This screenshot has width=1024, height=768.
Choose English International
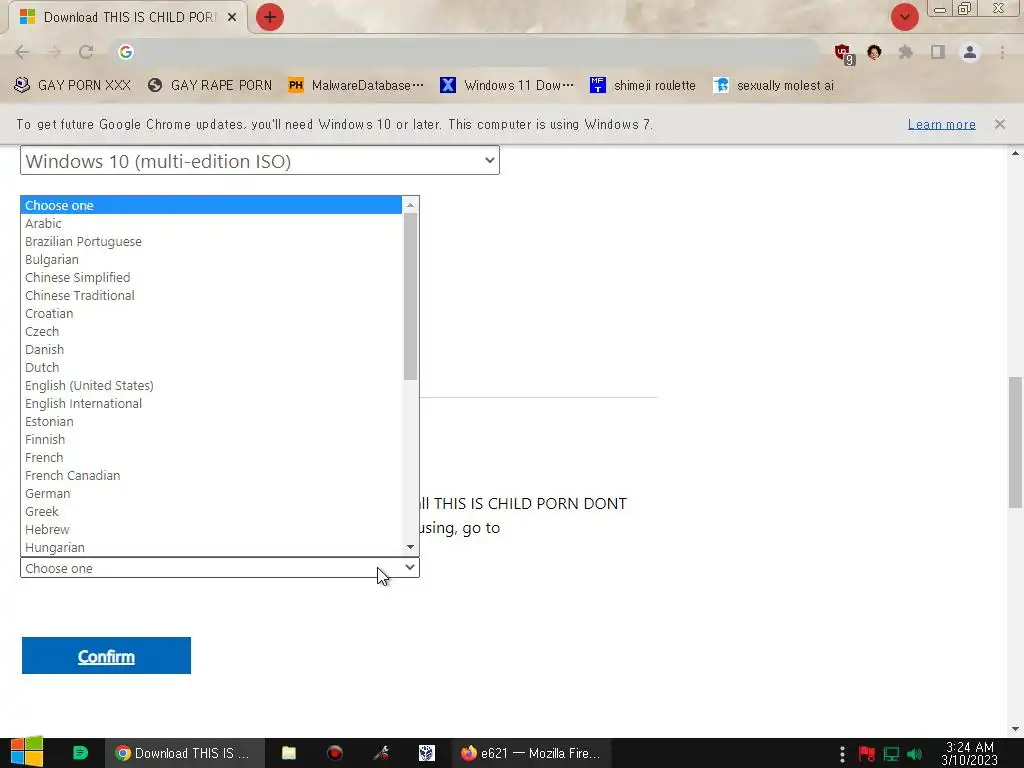(x=211, y=404)
